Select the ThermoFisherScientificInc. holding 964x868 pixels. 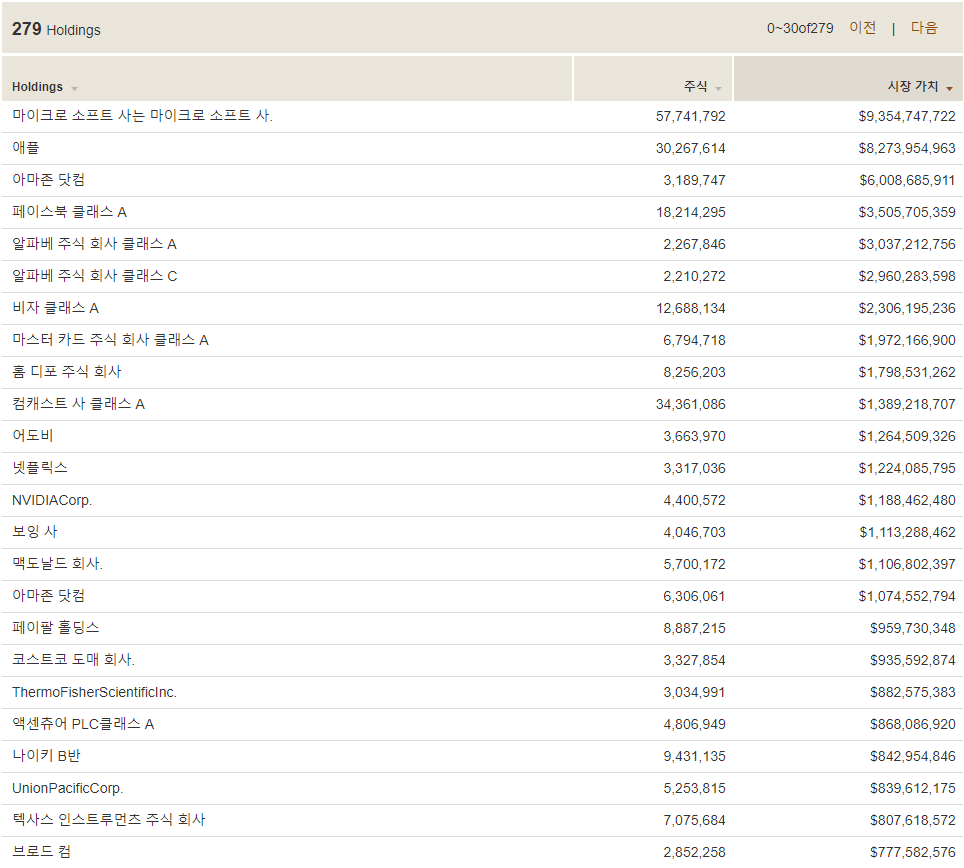pos(95,692)
